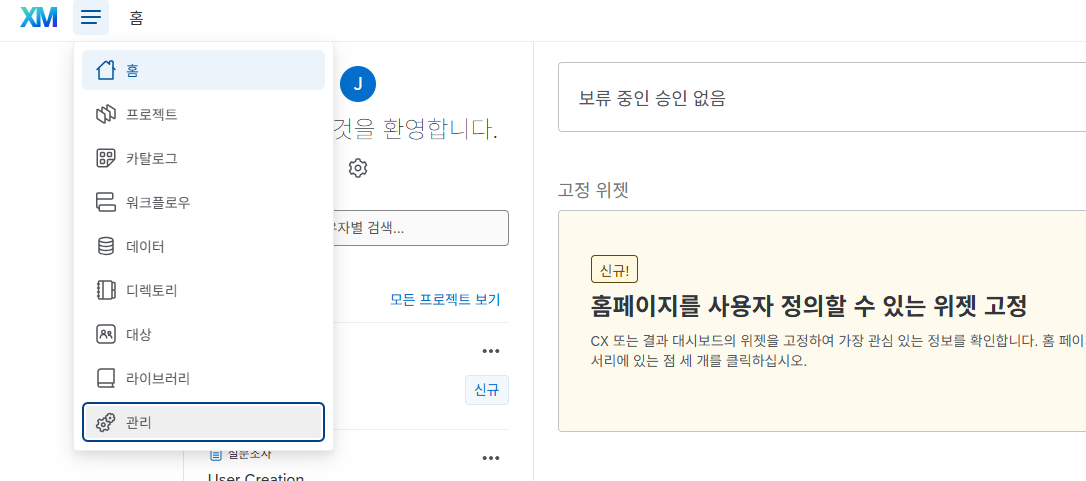This screenshot has height=481, width=1086.
Task: Click 모든 프로젝트 보기 link
Action: pyautogui.click(x=445, y=300)
